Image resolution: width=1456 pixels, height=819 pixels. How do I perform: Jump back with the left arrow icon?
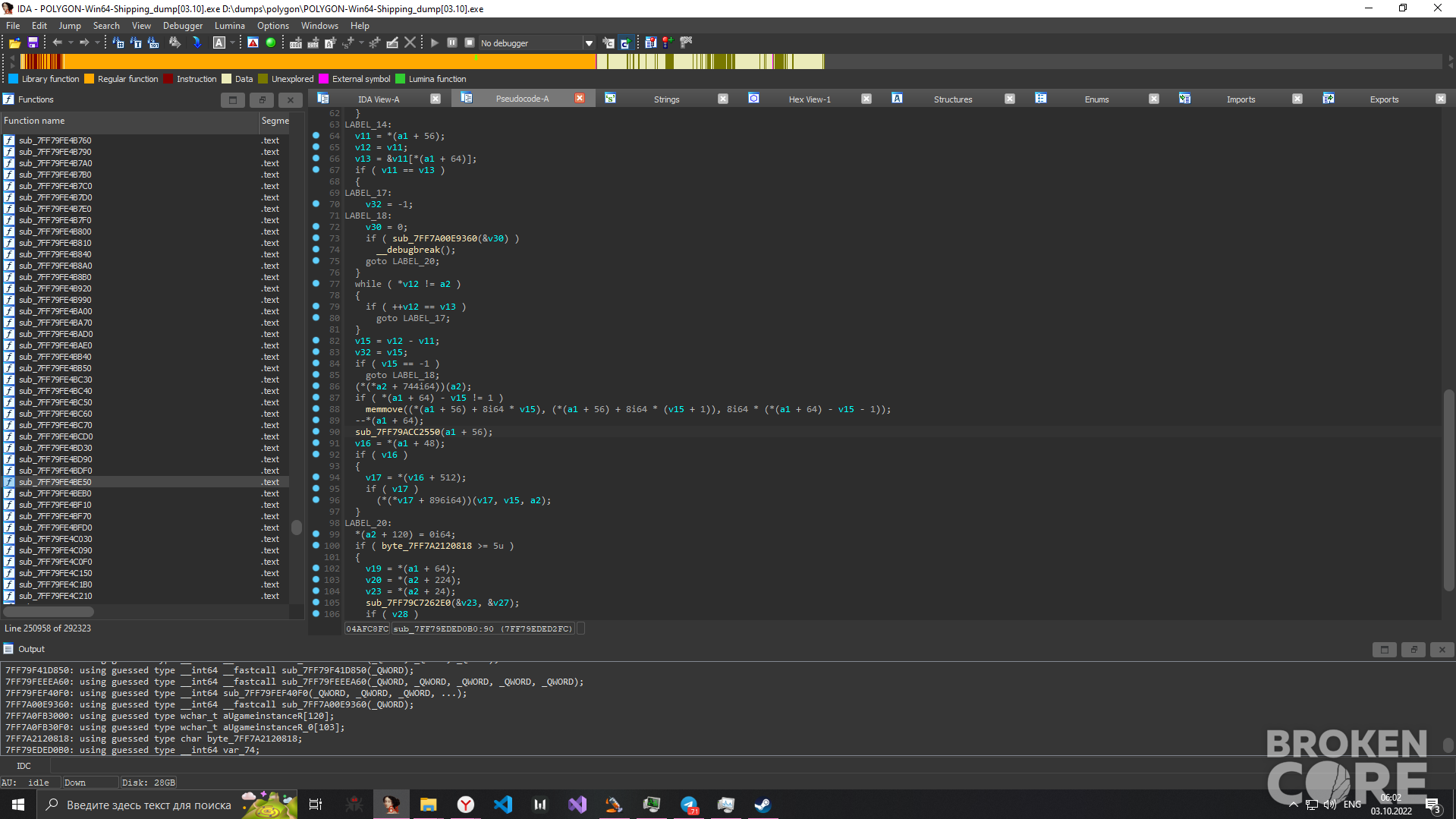click(x=57, y=43)
